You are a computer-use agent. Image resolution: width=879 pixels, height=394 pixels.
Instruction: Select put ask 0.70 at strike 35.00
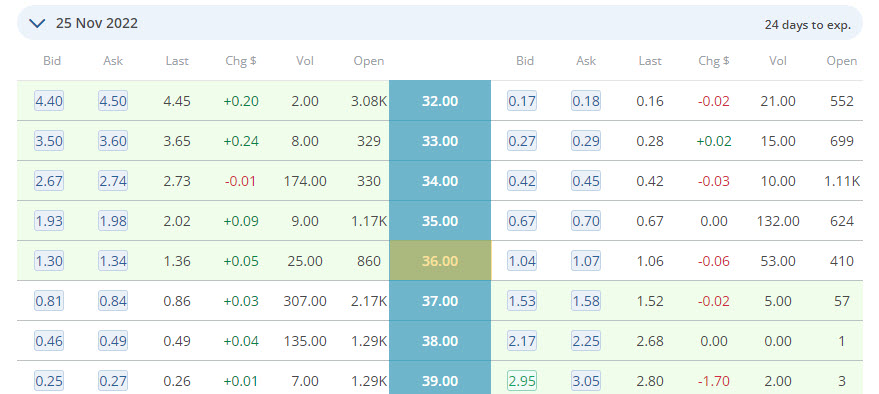click(x=586, y=221)
